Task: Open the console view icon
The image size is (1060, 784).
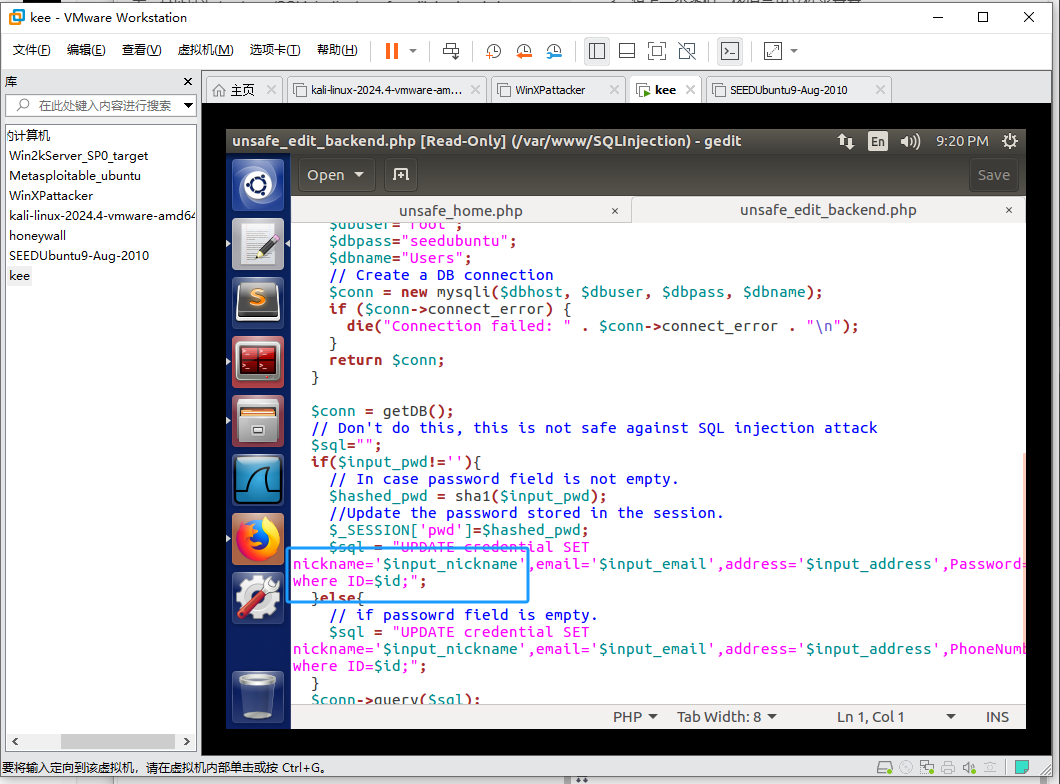Action: 730,51
